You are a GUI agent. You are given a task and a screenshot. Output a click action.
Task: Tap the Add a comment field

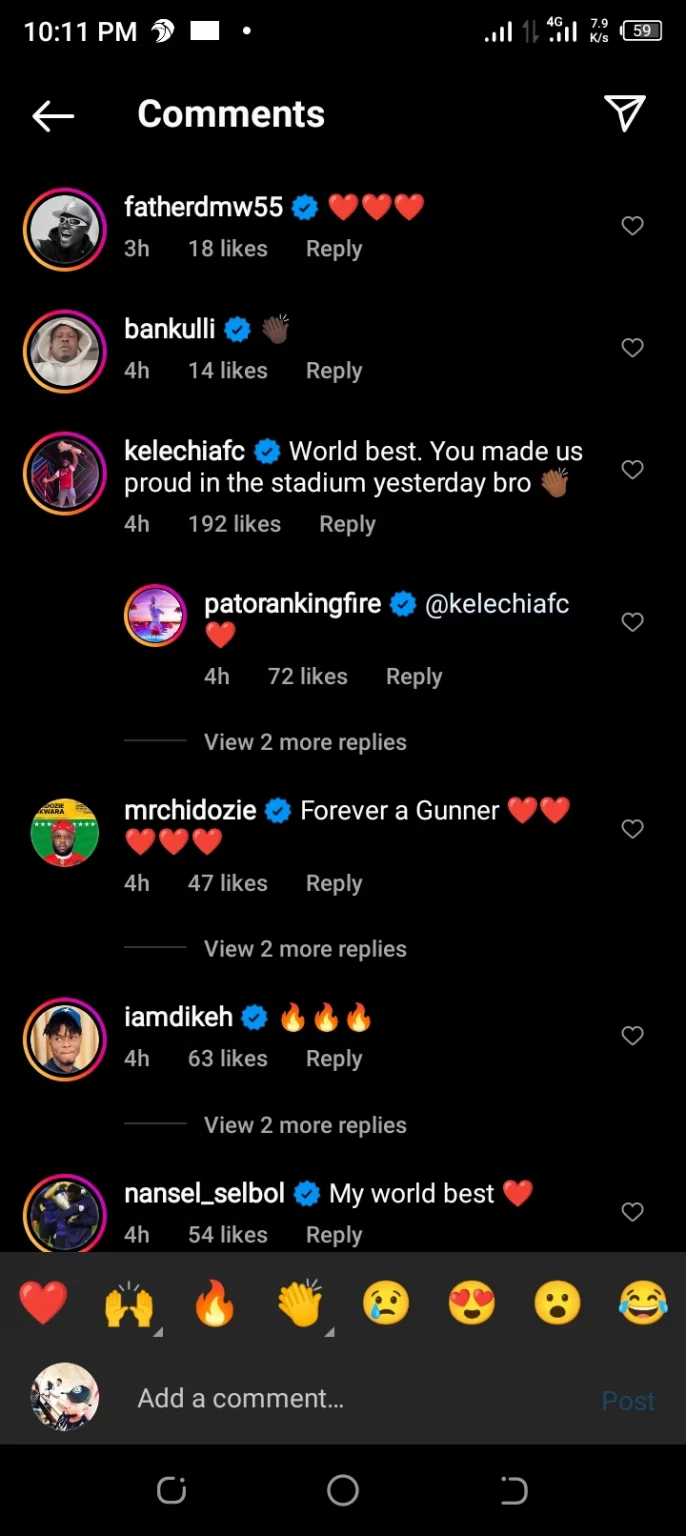click(x=350, y=1399)
